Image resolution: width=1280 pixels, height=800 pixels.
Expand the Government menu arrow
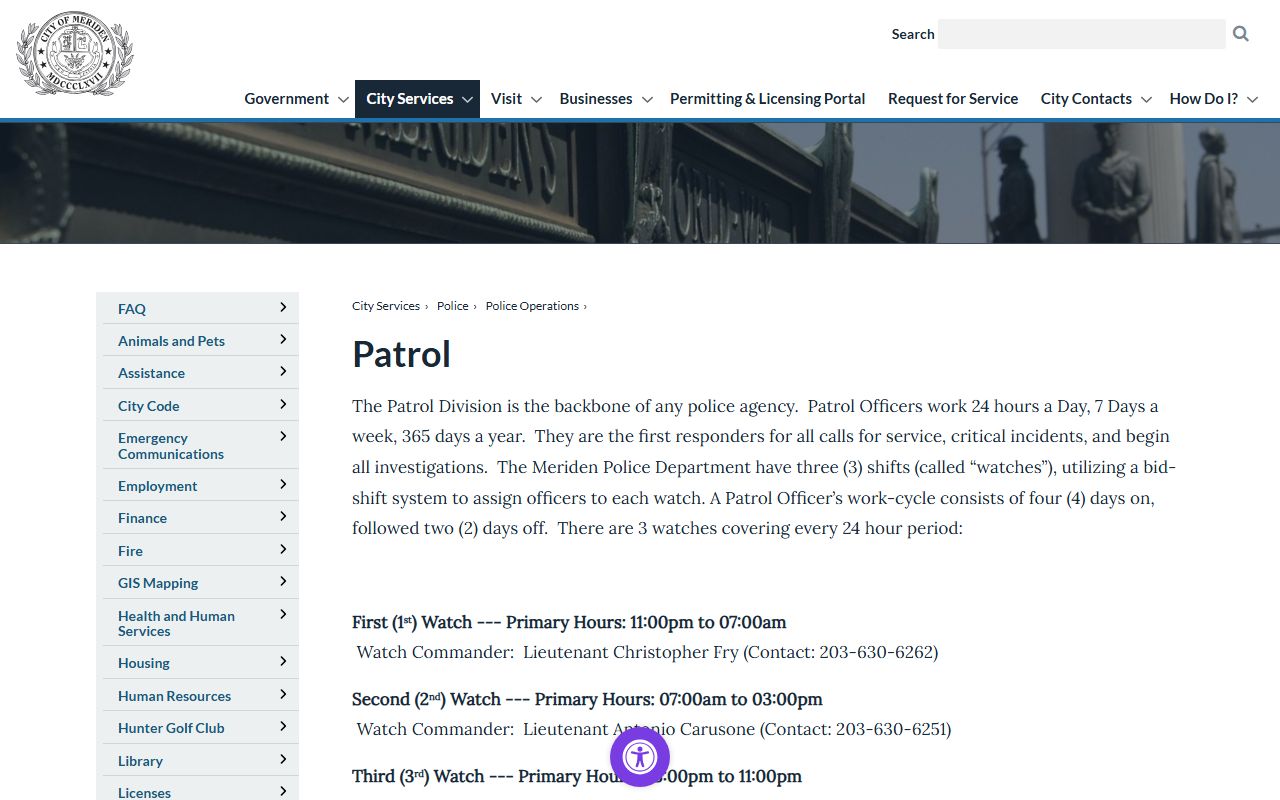click(x=343, y=99)
